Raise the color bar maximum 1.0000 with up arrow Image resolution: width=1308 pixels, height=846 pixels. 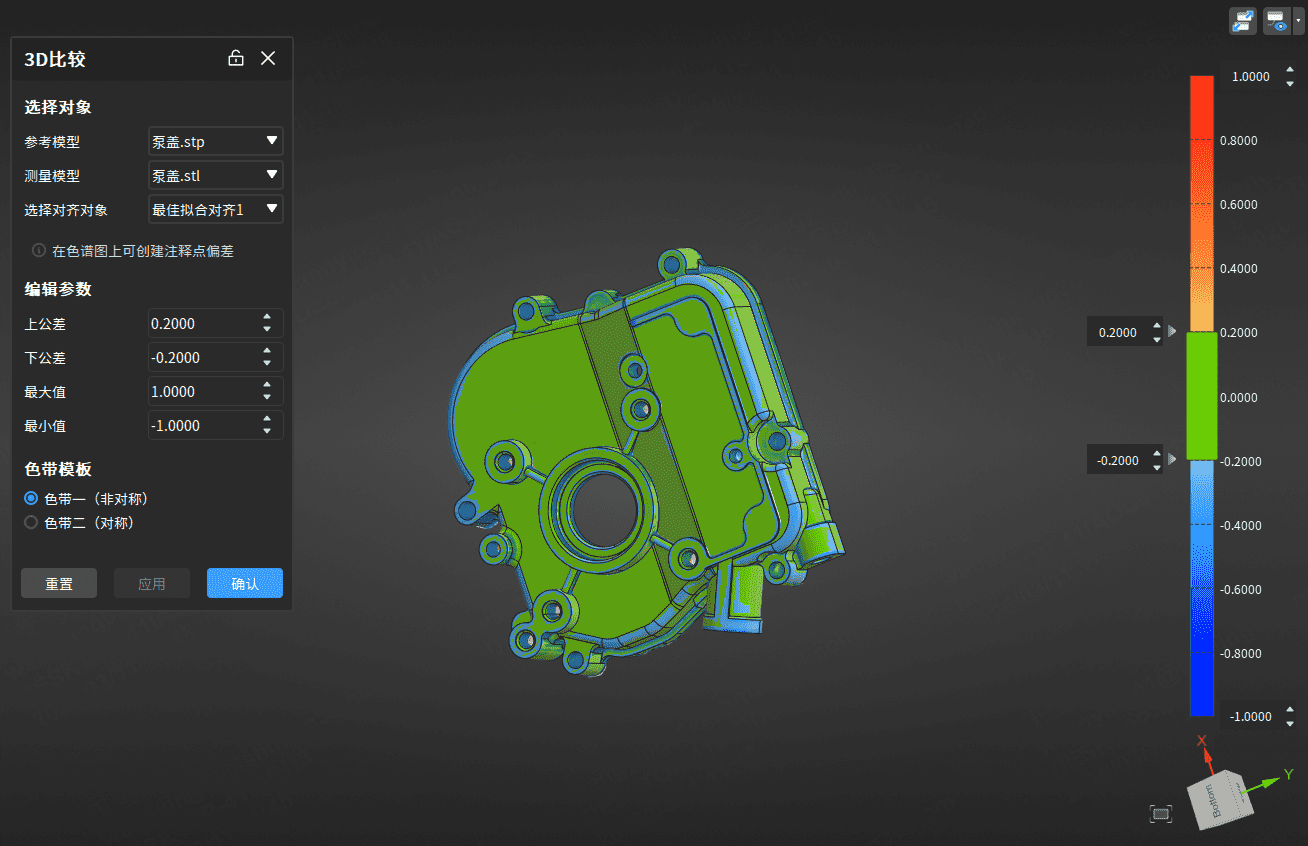(x=1290, y=71)
